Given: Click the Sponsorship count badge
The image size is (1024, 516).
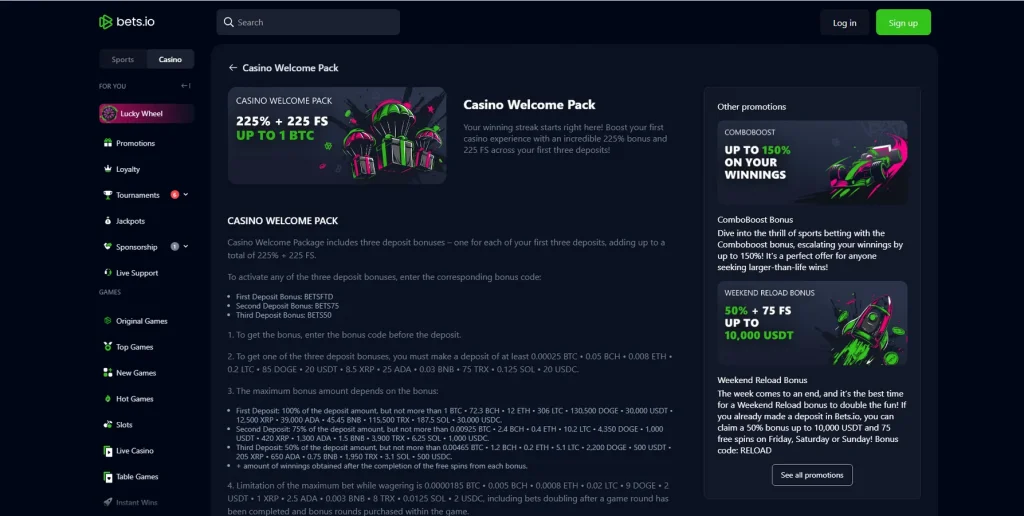Looking at the screenshot, I should tap(174, 246).
